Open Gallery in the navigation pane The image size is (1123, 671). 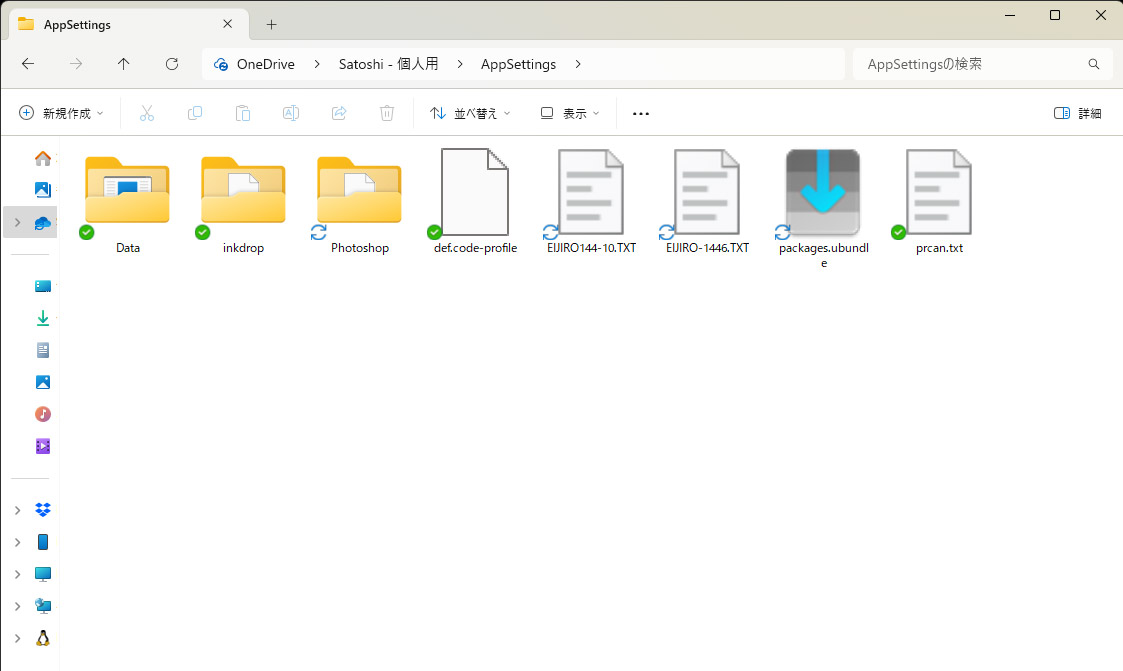(x=43, y=190)
